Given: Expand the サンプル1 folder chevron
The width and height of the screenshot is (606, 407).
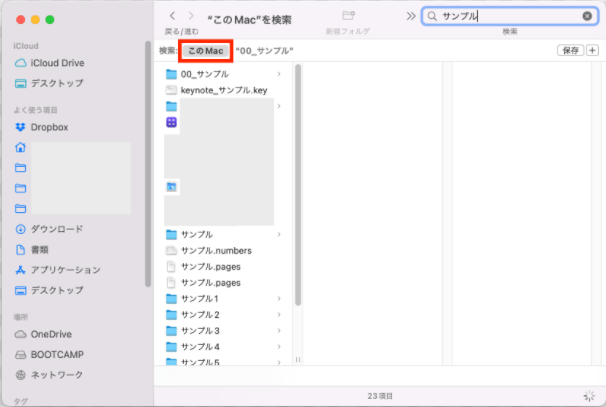Looking at the screenshot, I should [x=279, y=298].
